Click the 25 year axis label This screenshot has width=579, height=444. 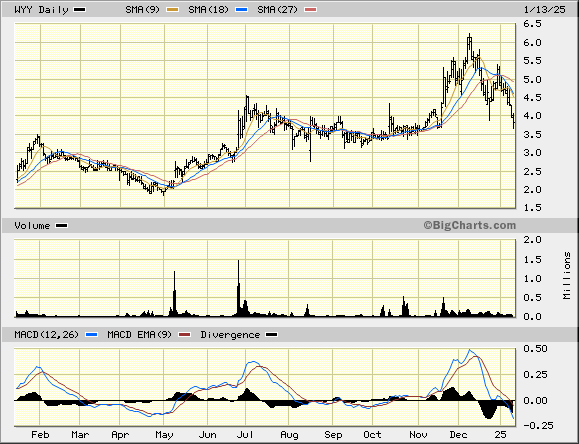[500, 435]
